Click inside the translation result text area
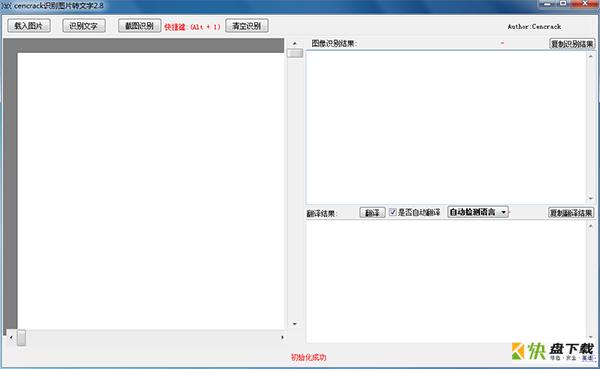Image resolution: width=600 pixels, height=369 pixels. [x=446, y=282]
